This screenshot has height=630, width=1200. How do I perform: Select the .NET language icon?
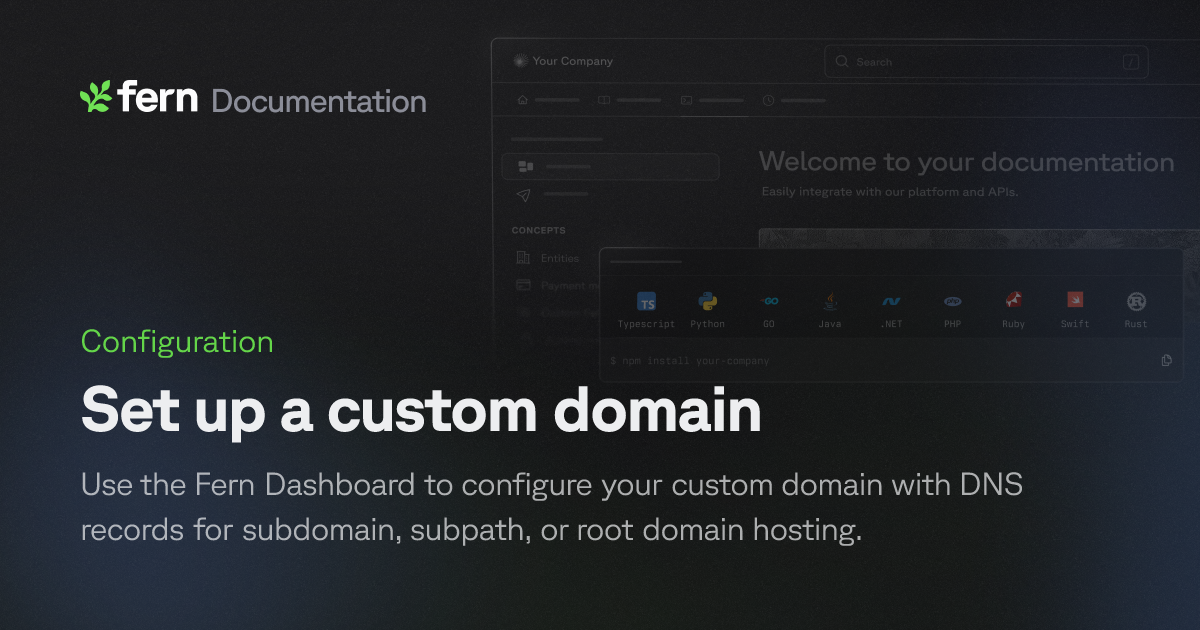click(891, 301)
